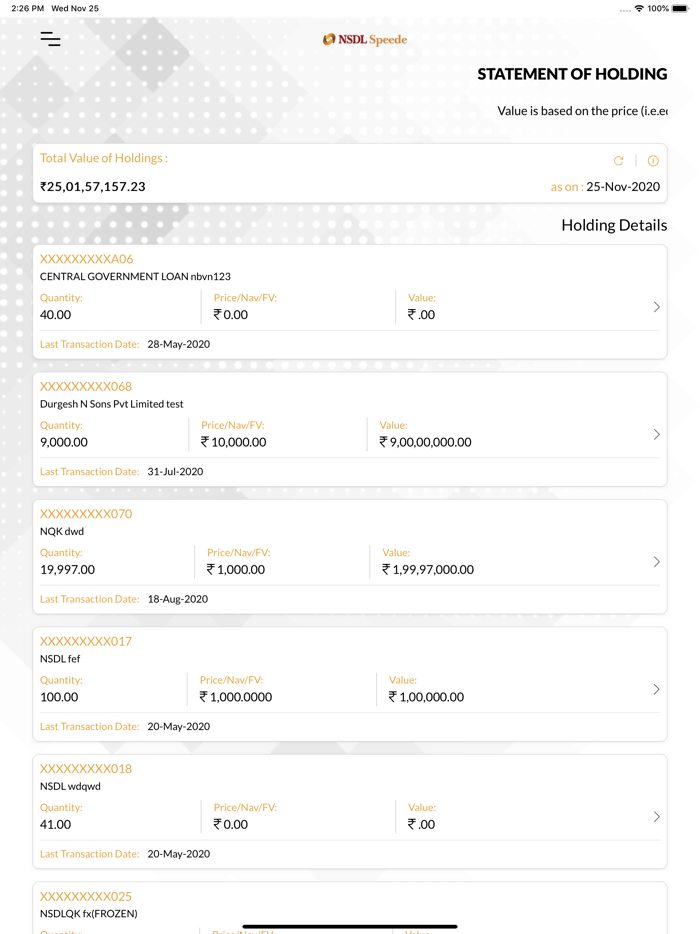This screenshot has height=934, width=700.
Task: Expand the Durgesh N Sons Pvt Limited holding
Action: click(x=657, y=434)
